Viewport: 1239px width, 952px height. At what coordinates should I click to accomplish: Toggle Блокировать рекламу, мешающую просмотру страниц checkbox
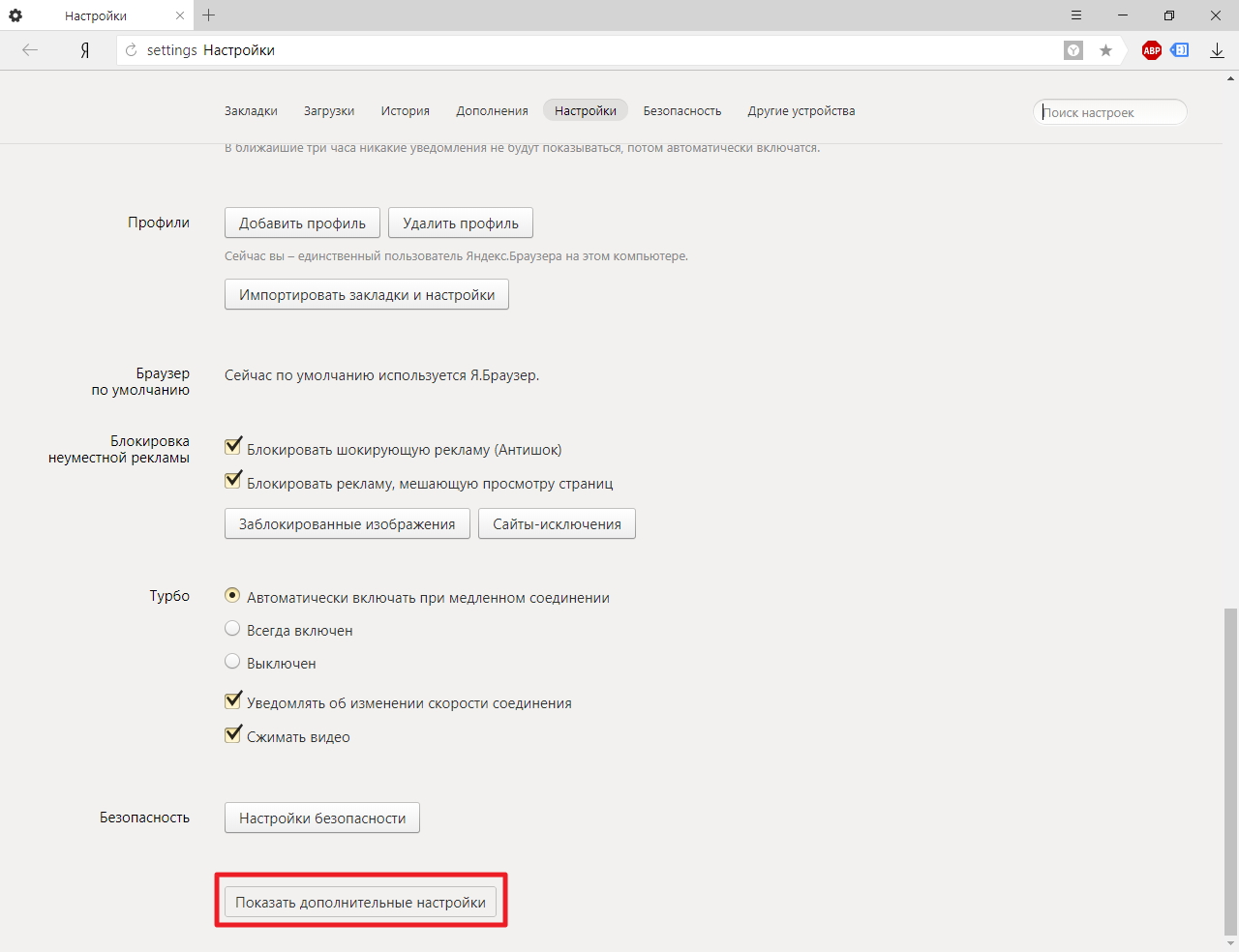(233, 480)
